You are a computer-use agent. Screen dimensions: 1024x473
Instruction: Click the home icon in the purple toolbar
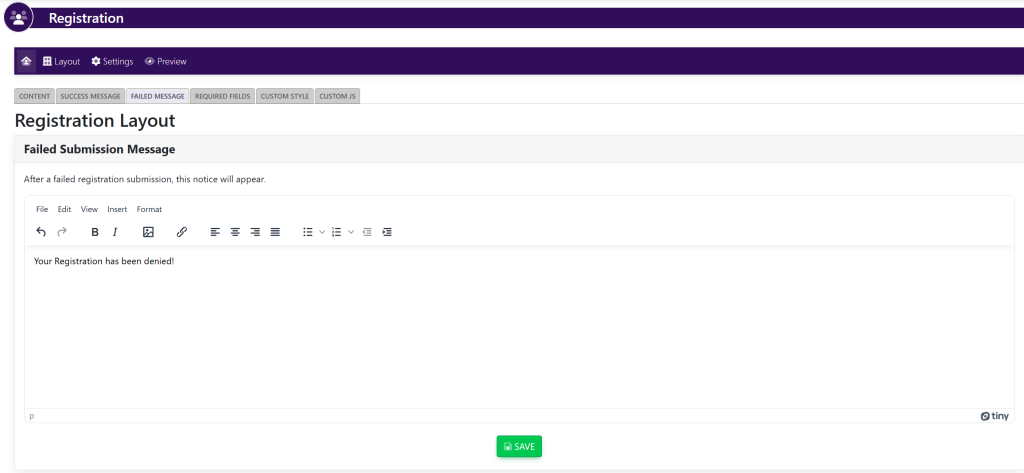coord(26,61)
